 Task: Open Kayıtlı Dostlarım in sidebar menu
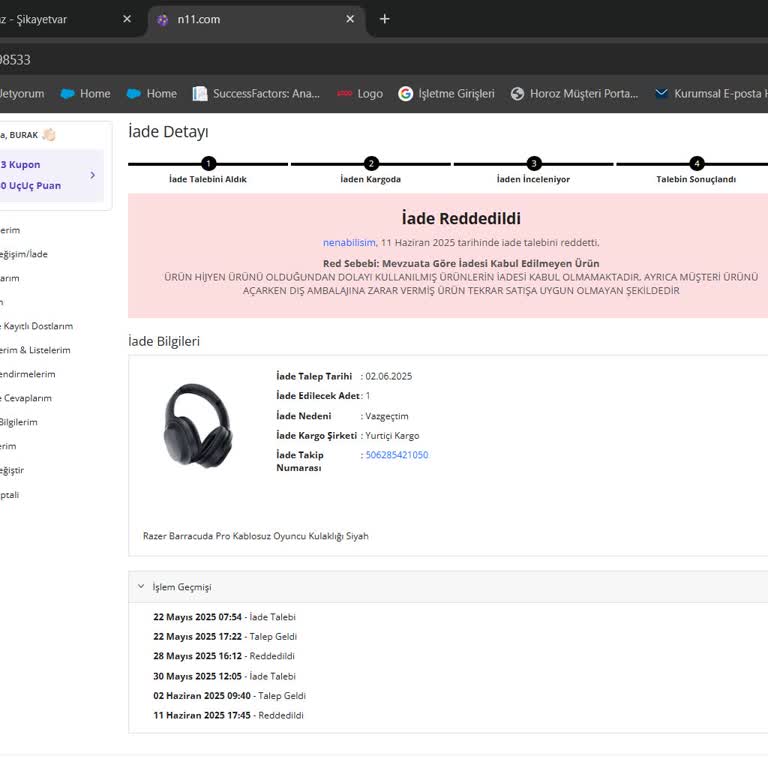coord(36,326)
